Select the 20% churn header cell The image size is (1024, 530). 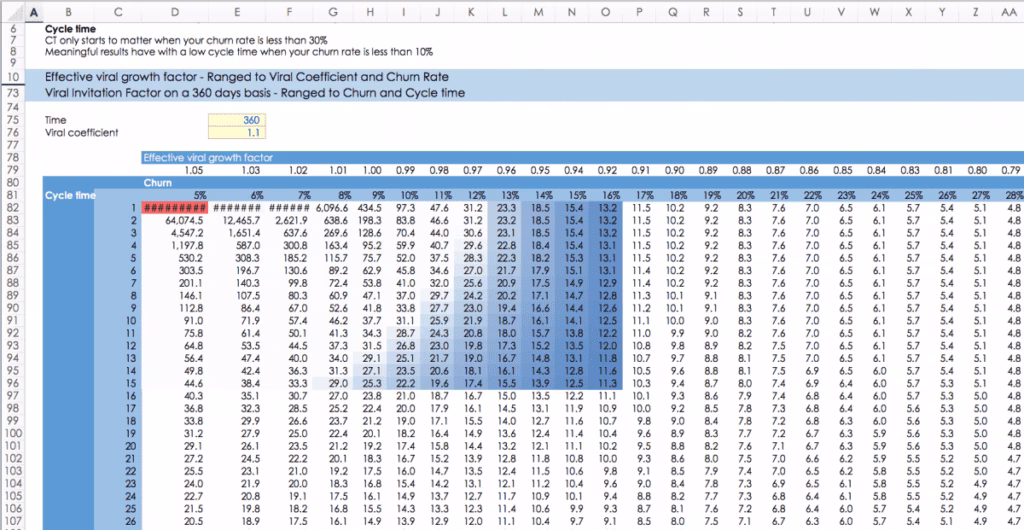click(739, 195)
